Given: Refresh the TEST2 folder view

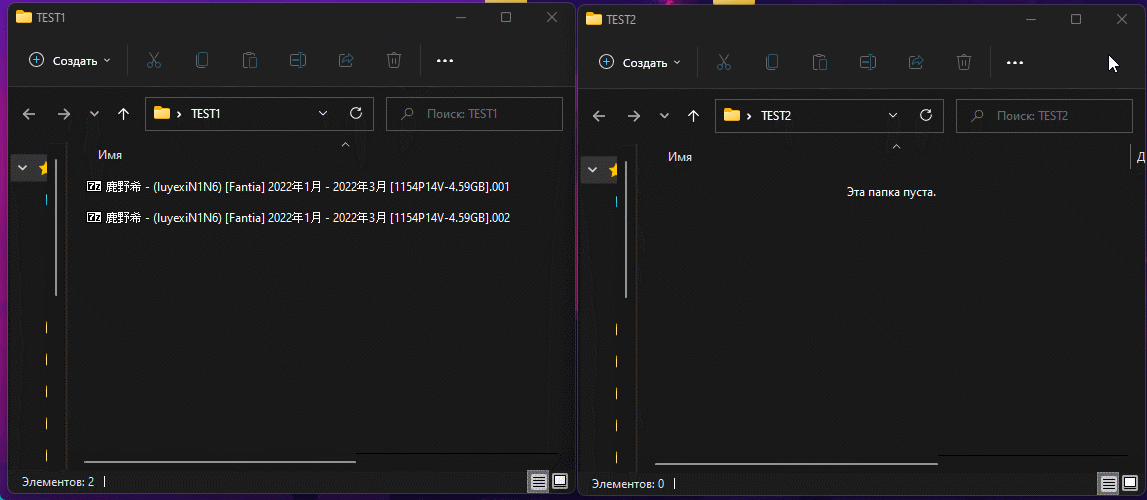Looking at the screenshot, I should (926, 115).
